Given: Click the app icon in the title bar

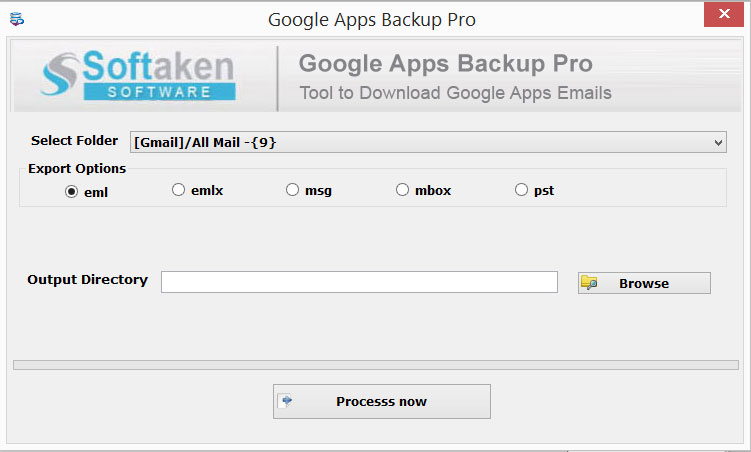Looking at the screenshot, I should [16, 19].
